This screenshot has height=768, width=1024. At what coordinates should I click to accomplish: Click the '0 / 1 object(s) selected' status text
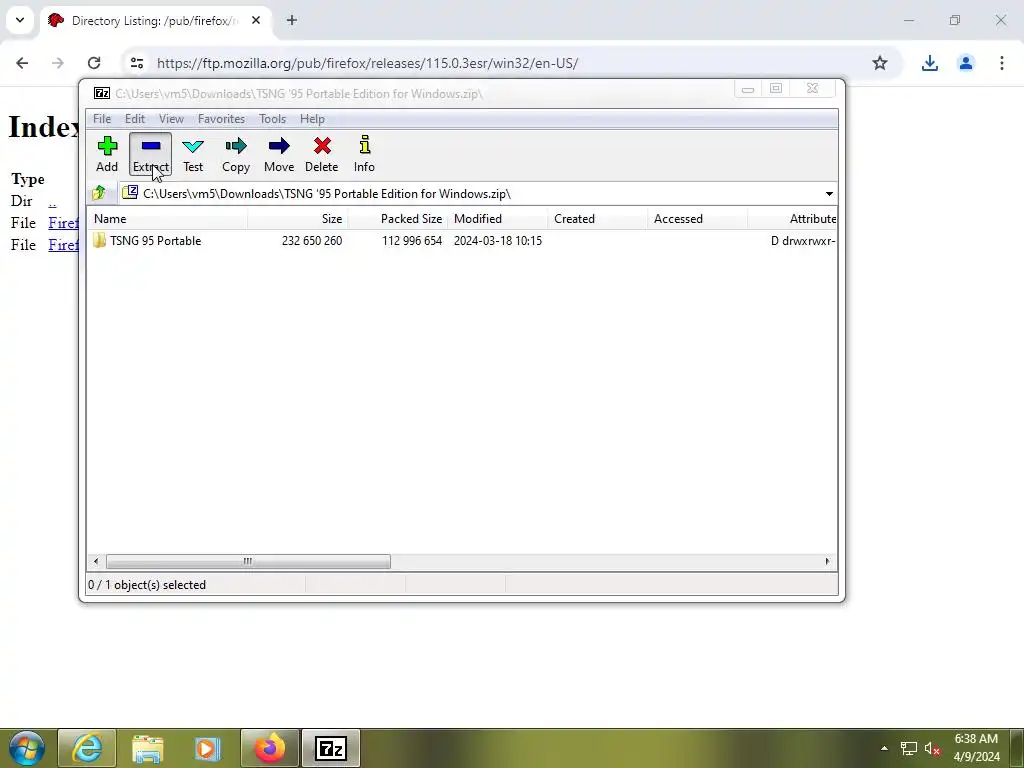147,584
